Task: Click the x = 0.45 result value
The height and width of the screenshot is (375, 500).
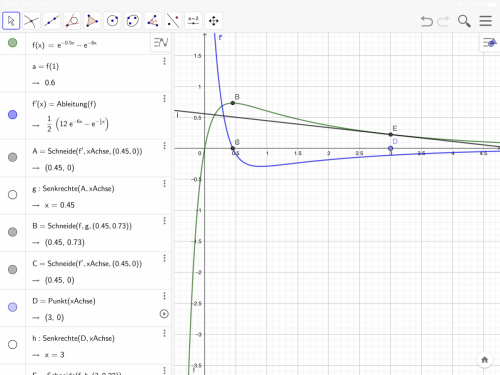Action: [59, 205]
